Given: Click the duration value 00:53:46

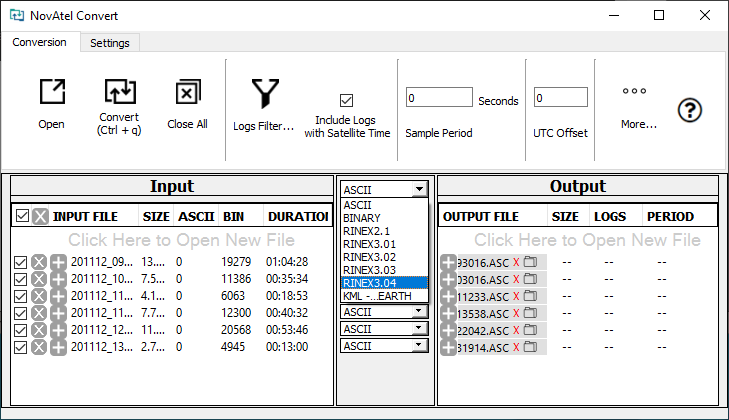Looking at the screenshot, I should click(287, 330).
